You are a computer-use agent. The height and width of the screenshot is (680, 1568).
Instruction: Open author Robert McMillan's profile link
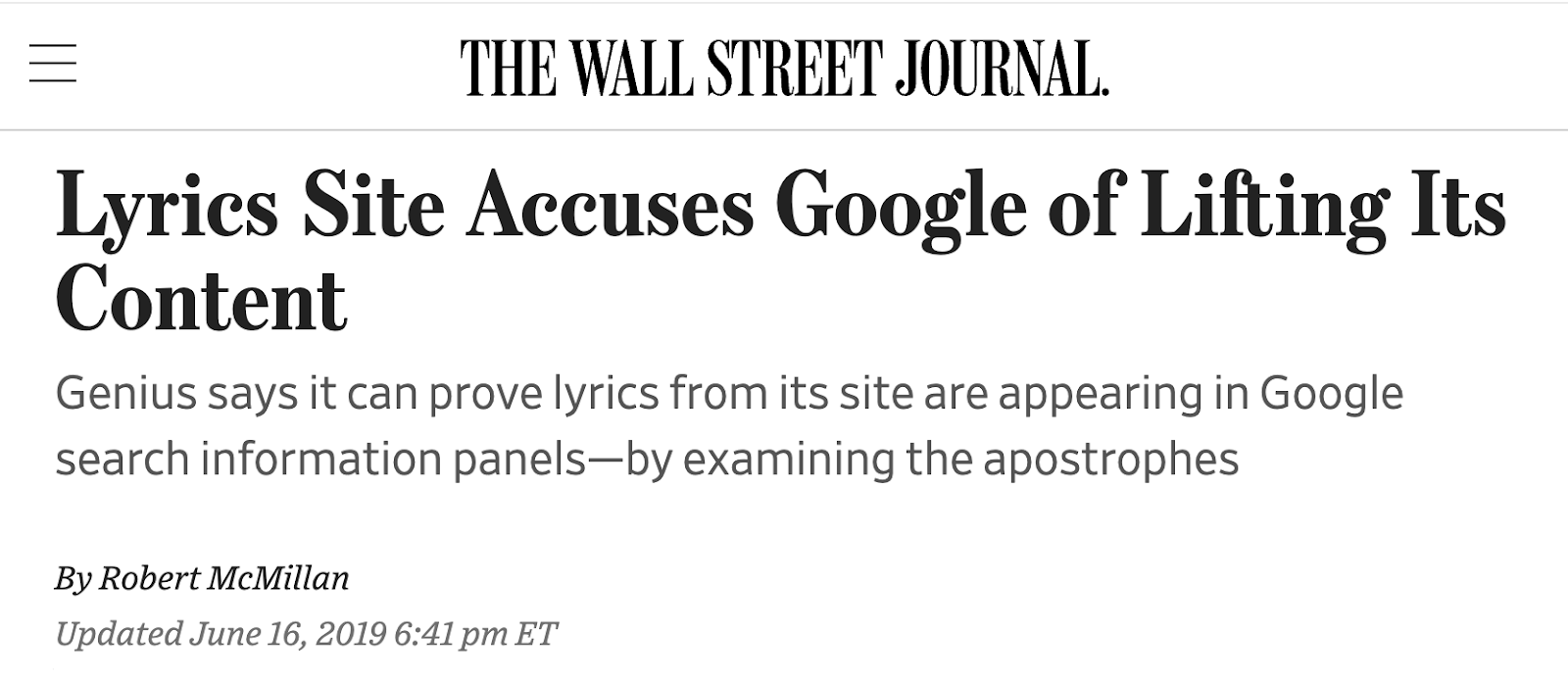pos(223,579)
